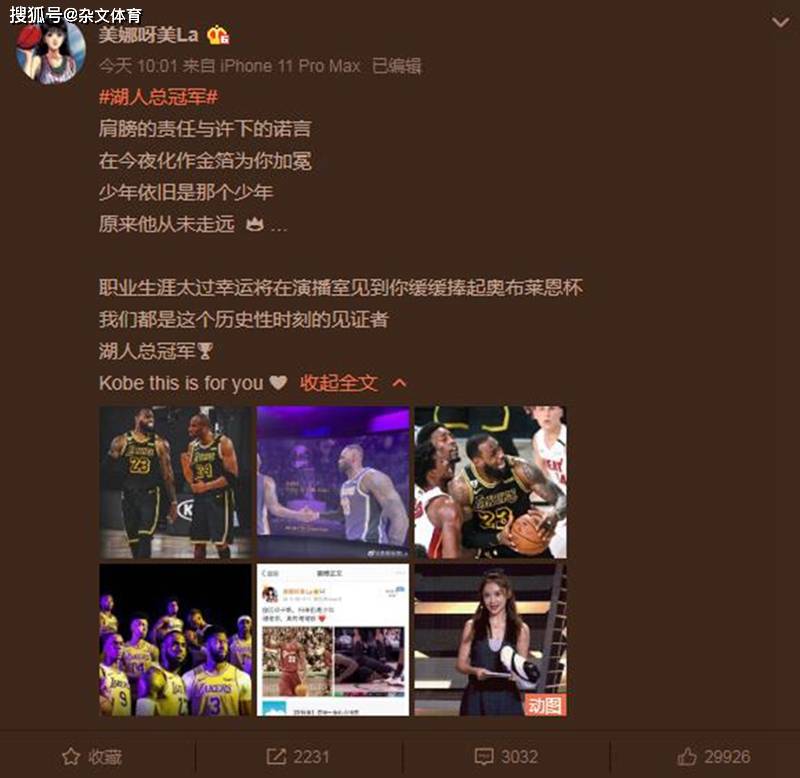Click the upward caret next to 收起全文
800x778 pixels.
[399, 383]
